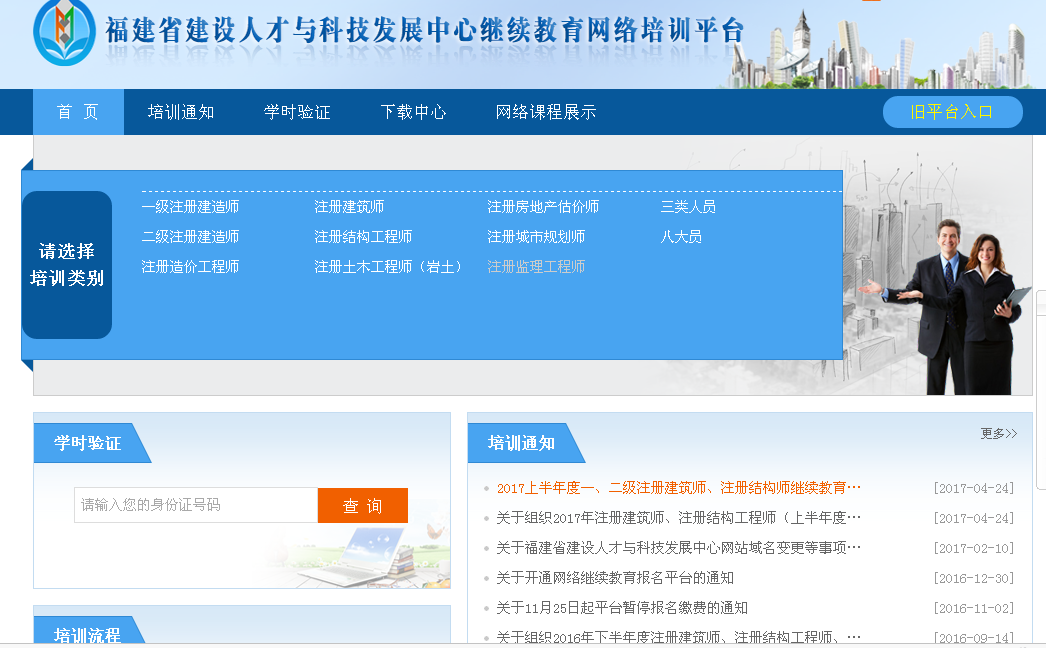Select 注册房地产估价师 category
The height and width of the screenshot is (648, 1046).
[x=543, y=207]
